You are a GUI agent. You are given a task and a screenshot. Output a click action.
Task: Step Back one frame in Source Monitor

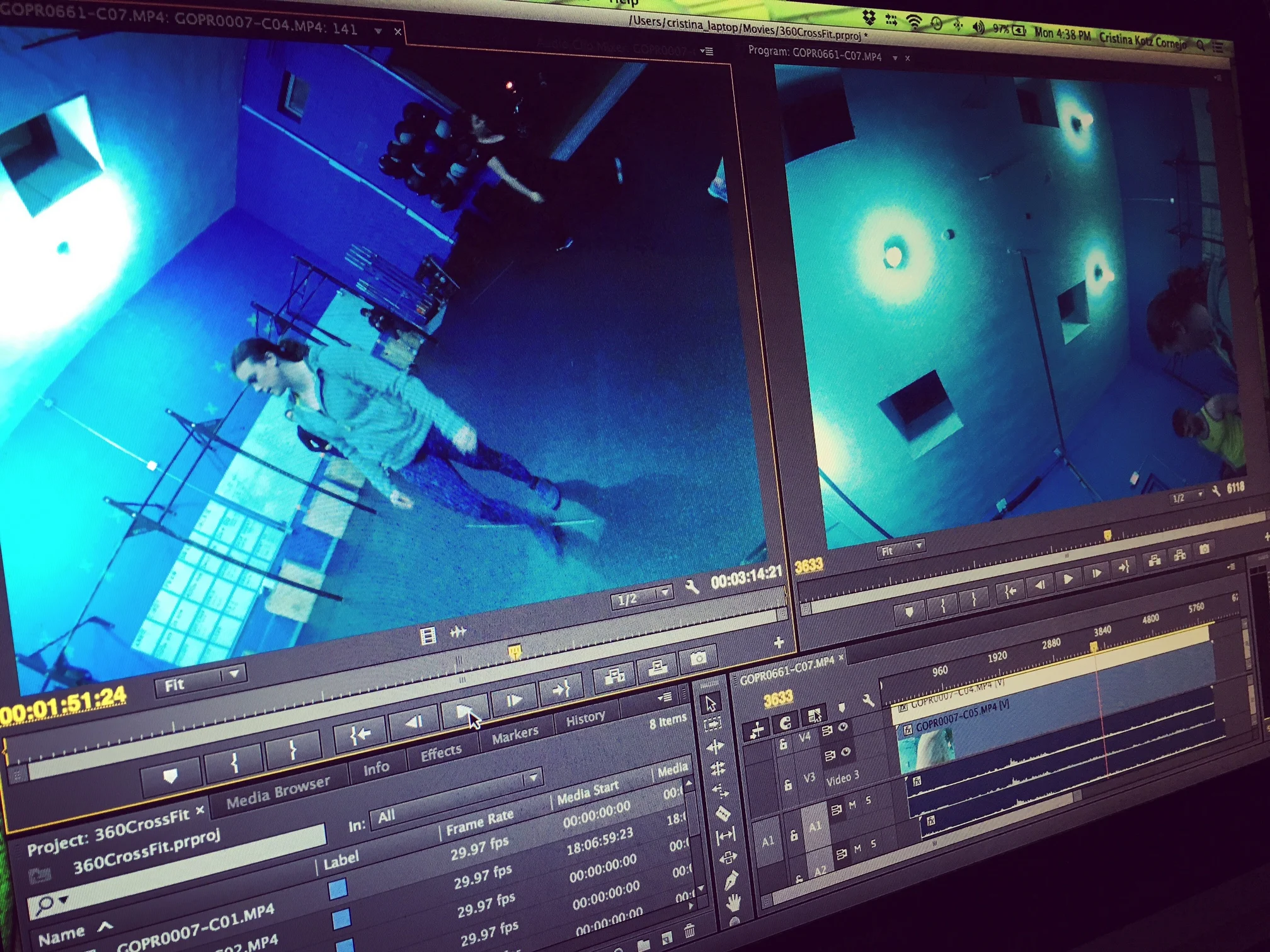point(414,722)
